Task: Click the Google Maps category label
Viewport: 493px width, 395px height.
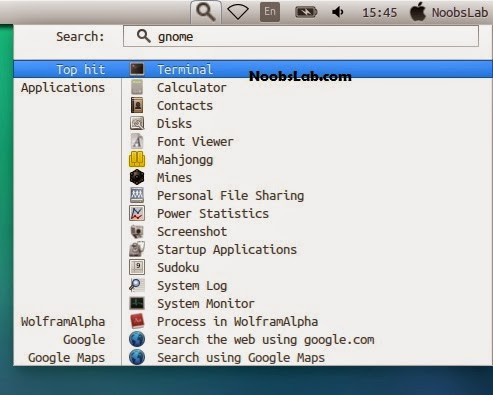Action: [66, 358]
